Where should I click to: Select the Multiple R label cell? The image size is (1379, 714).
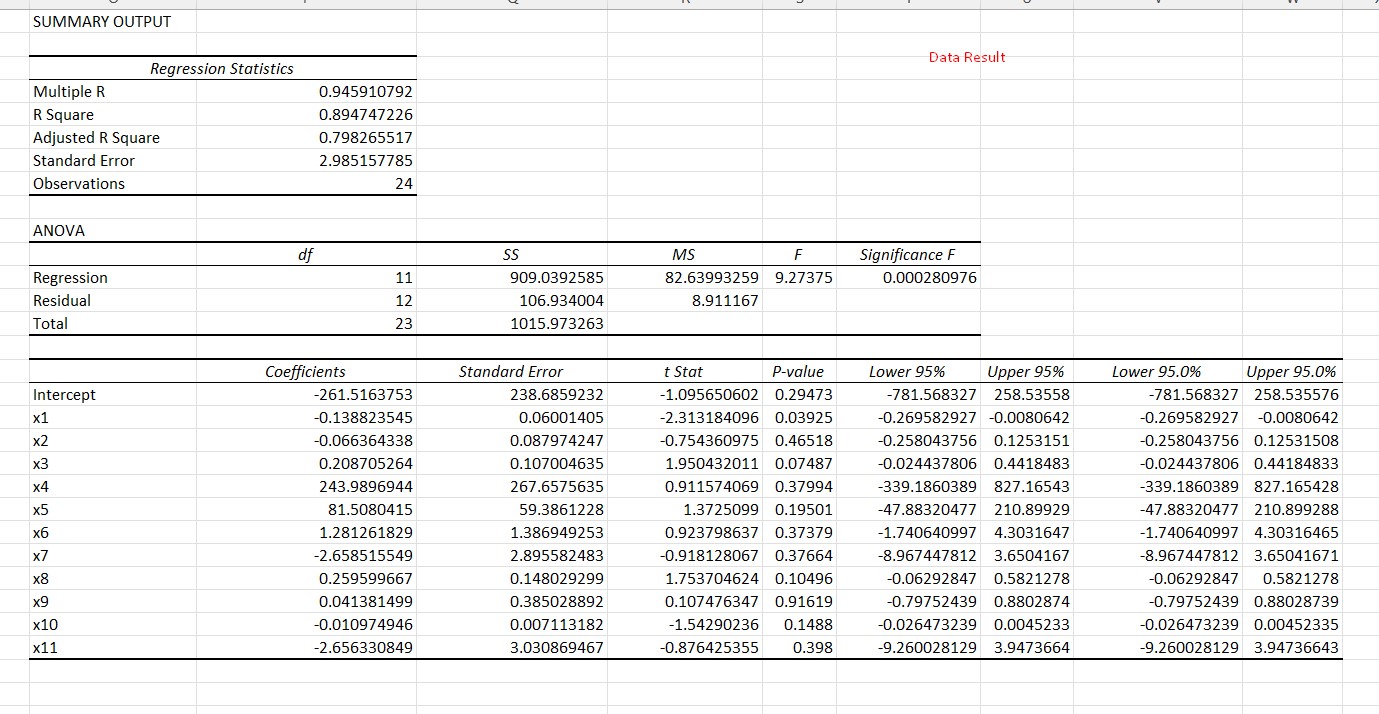pos(69,91)
